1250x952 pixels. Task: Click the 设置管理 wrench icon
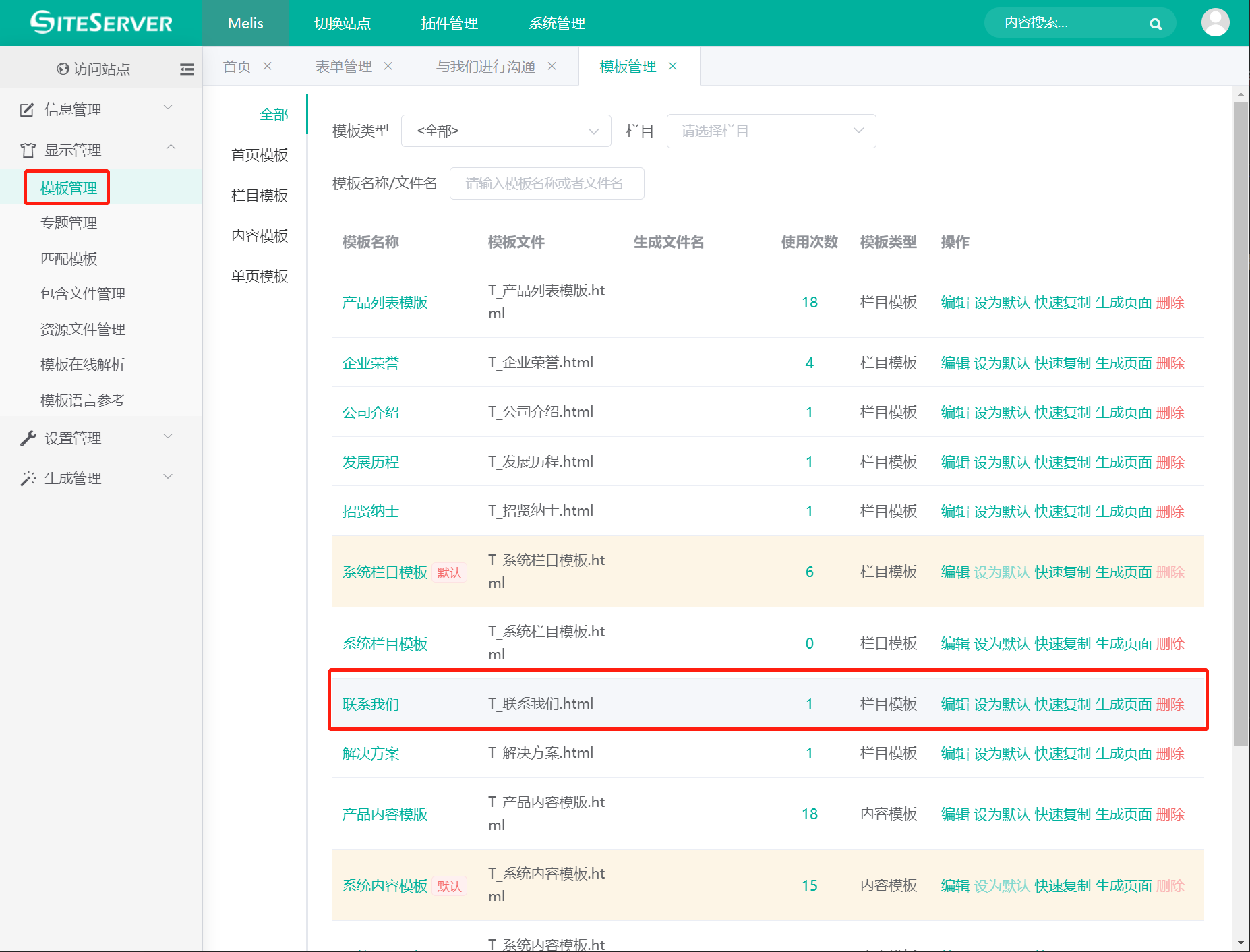[27, 438]
